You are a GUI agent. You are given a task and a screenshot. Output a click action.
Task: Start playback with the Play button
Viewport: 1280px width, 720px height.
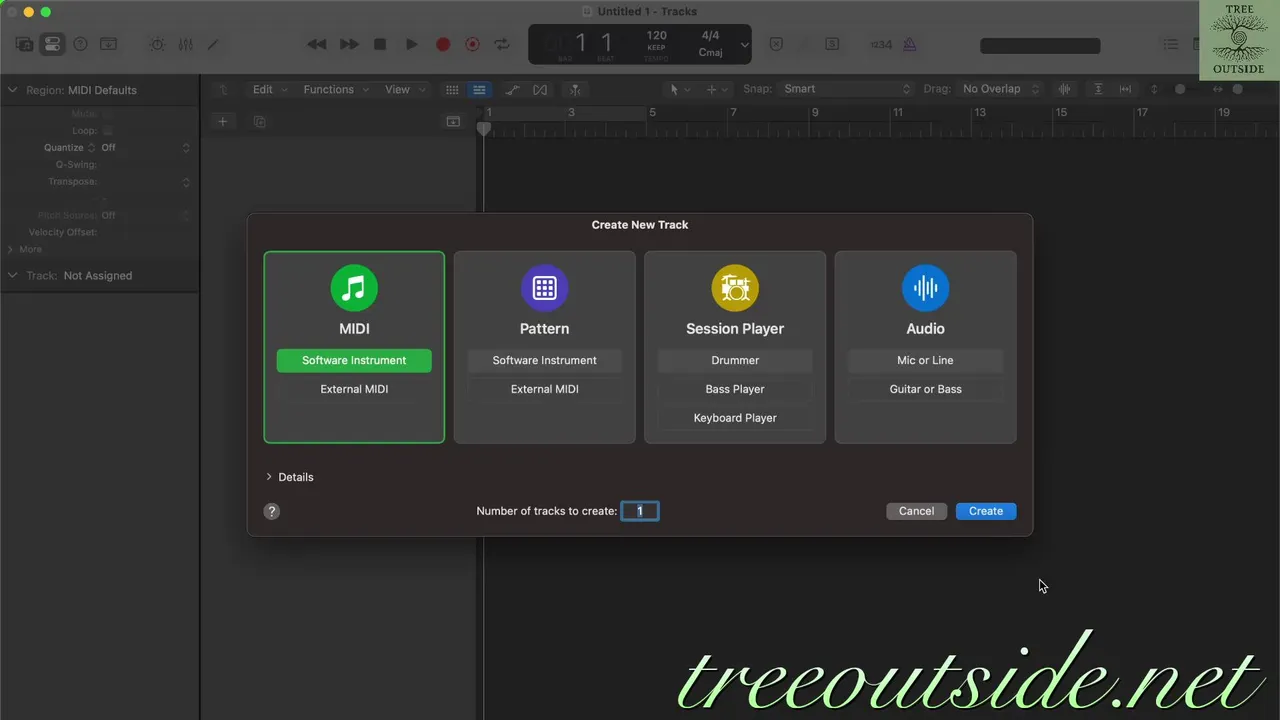pos(411,44)
